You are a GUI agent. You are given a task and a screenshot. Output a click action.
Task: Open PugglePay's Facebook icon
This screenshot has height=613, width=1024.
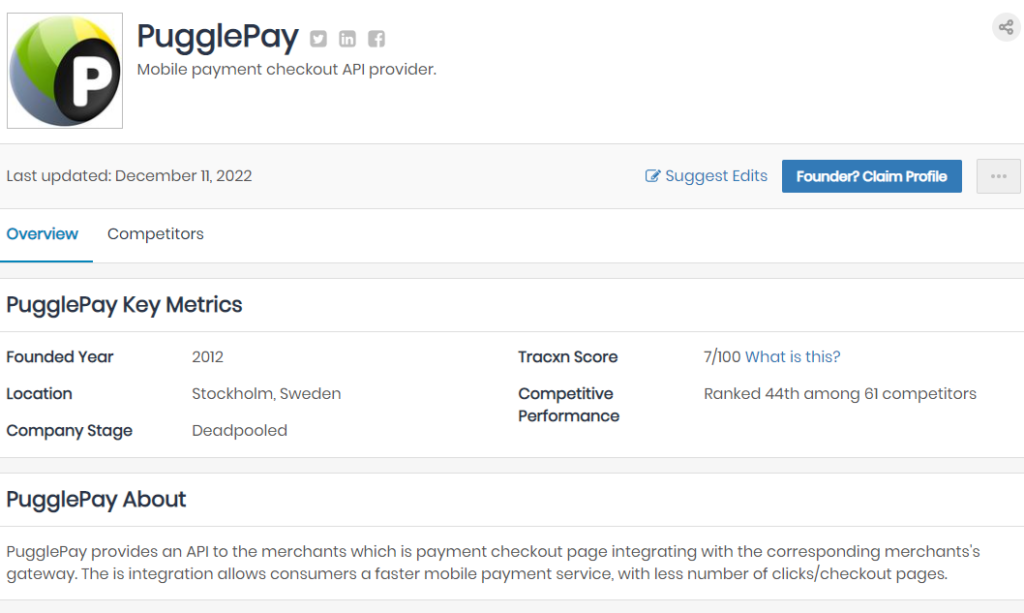tap(376, 39)
